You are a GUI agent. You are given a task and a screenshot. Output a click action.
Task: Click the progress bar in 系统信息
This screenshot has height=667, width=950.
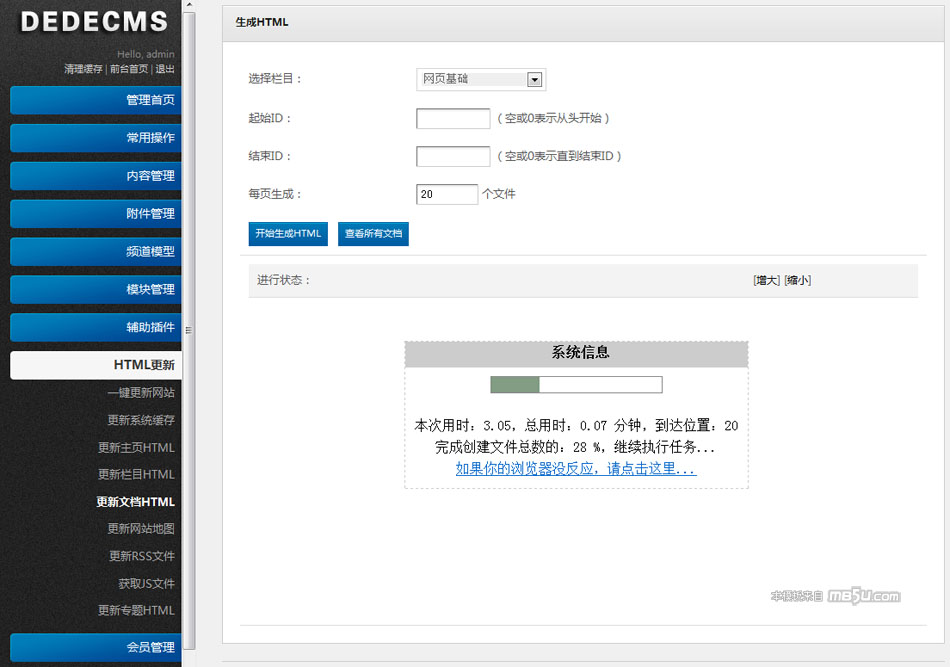click(576, 385)
